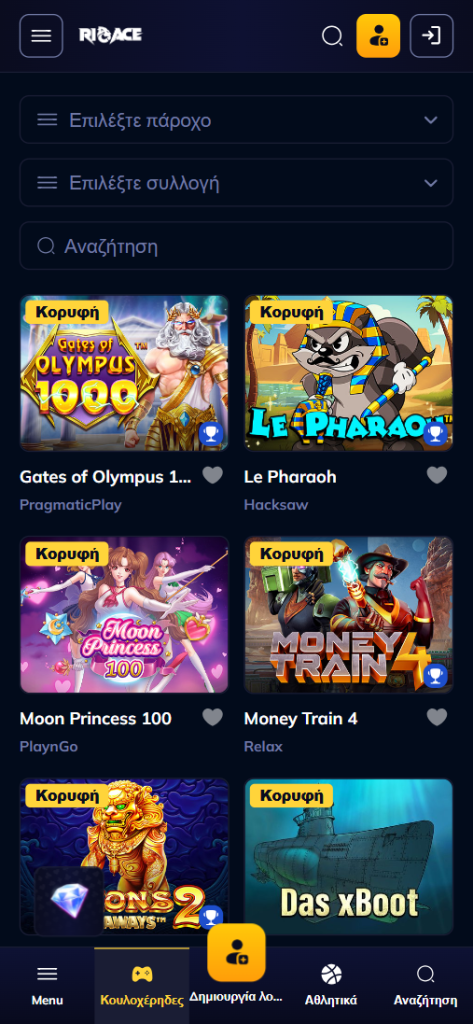
Task: Open the Das xBoot game thumbnail
Action: click(x=349, y=856)
